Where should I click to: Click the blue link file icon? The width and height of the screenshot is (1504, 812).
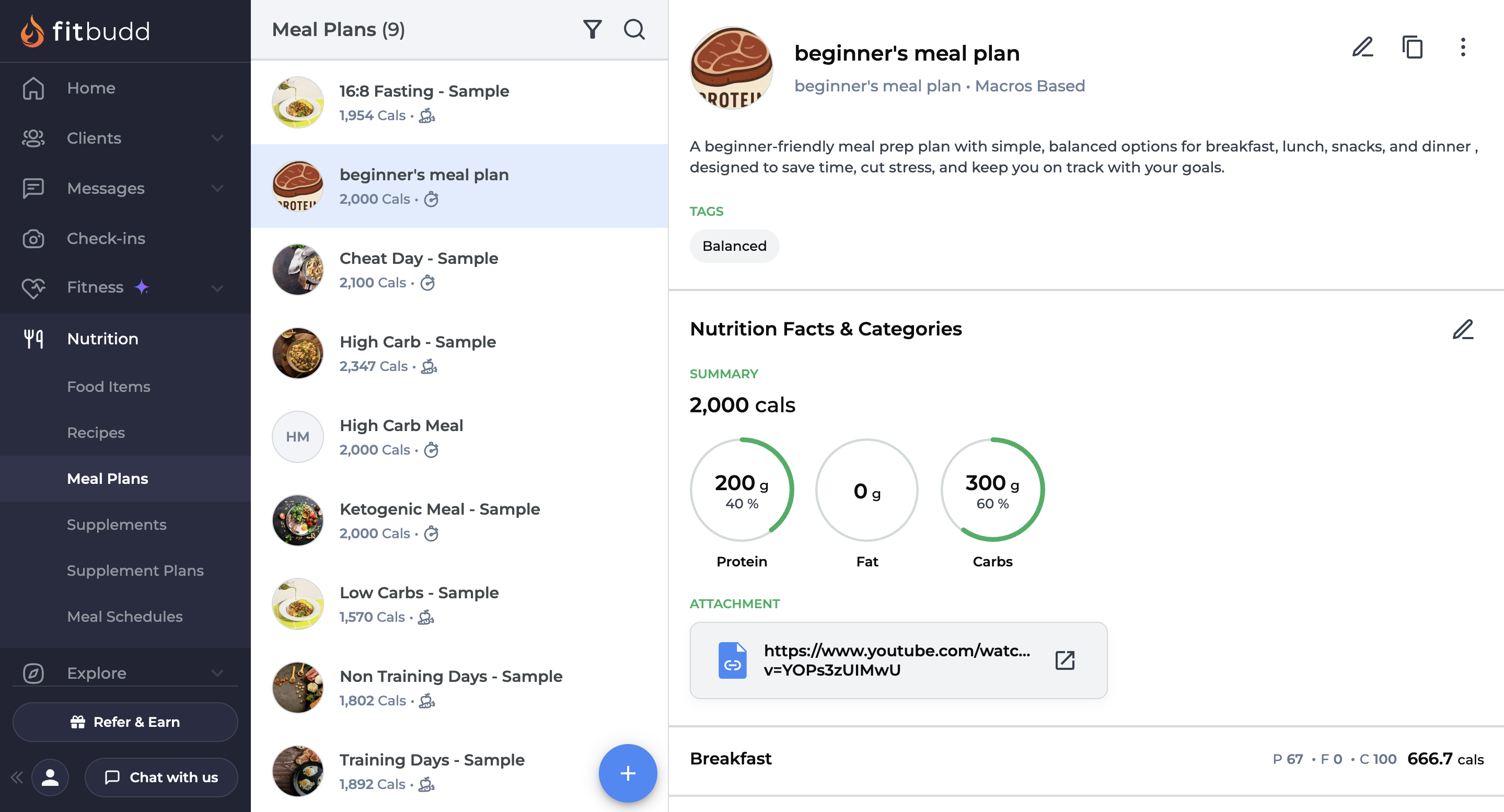[732, 660]
